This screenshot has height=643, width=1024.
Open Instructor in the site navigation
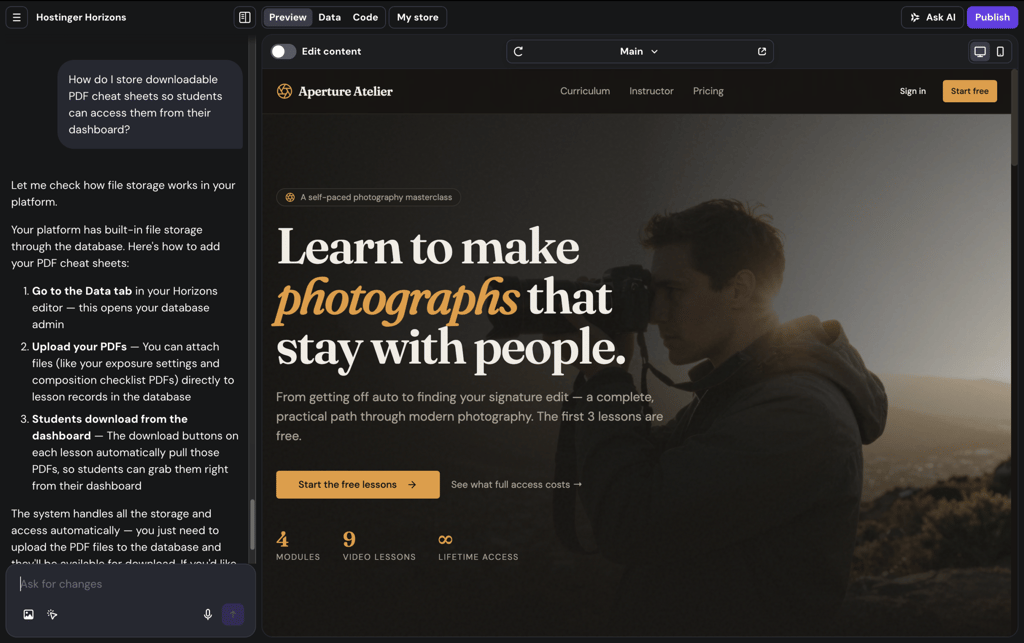651,91
